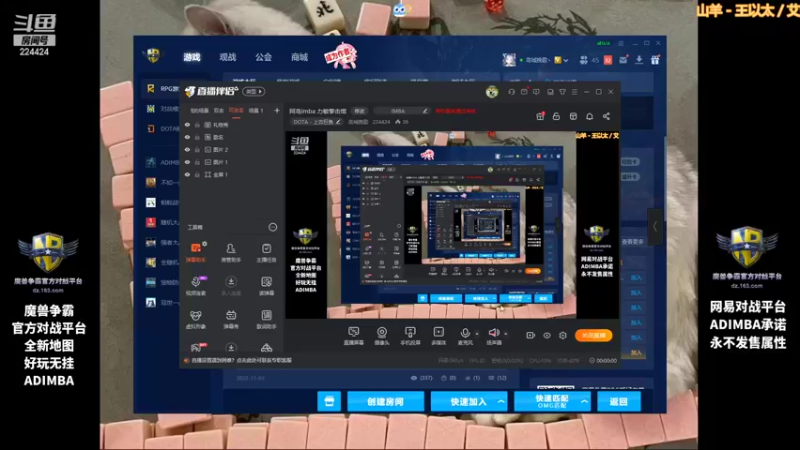Toggle lock on the 图片 2 layer
This screenshot has height=450, width=800.
(x=197, y=149)
